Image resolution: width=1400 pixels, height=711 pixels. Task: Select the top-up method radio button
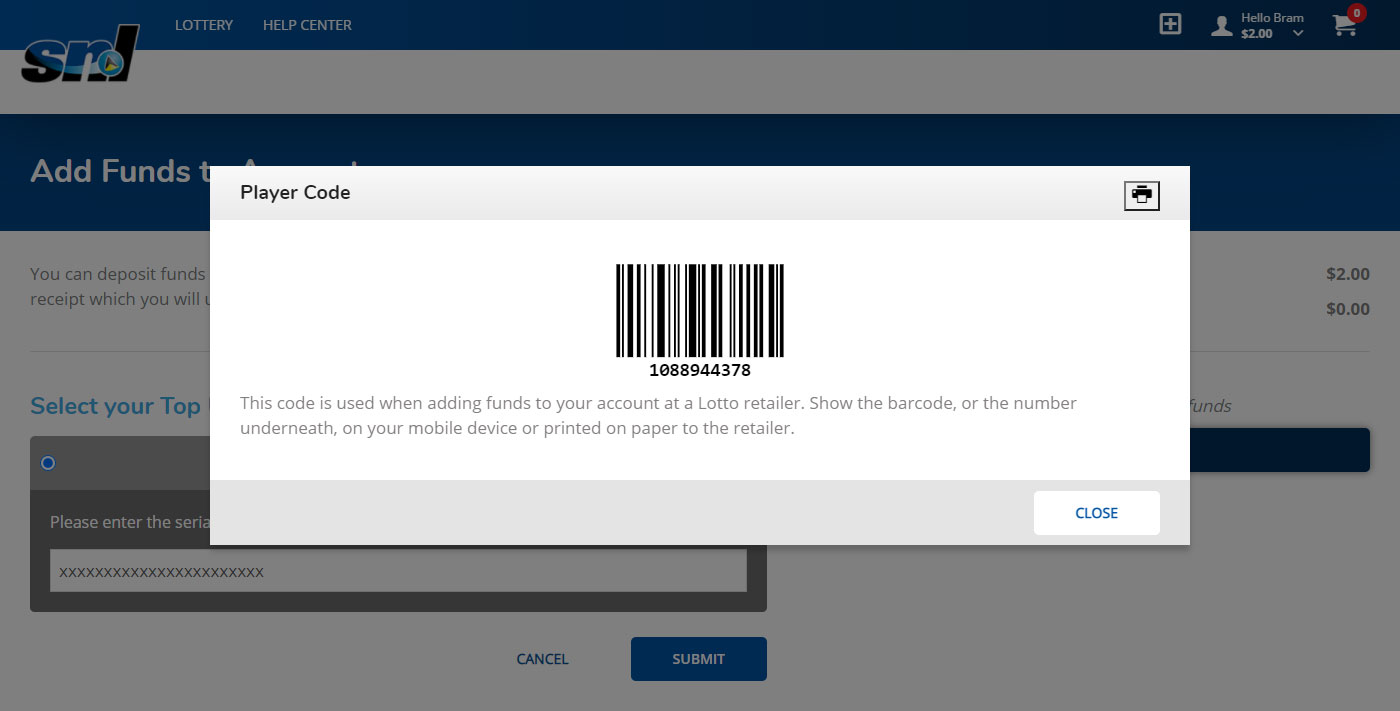(48, 463)
